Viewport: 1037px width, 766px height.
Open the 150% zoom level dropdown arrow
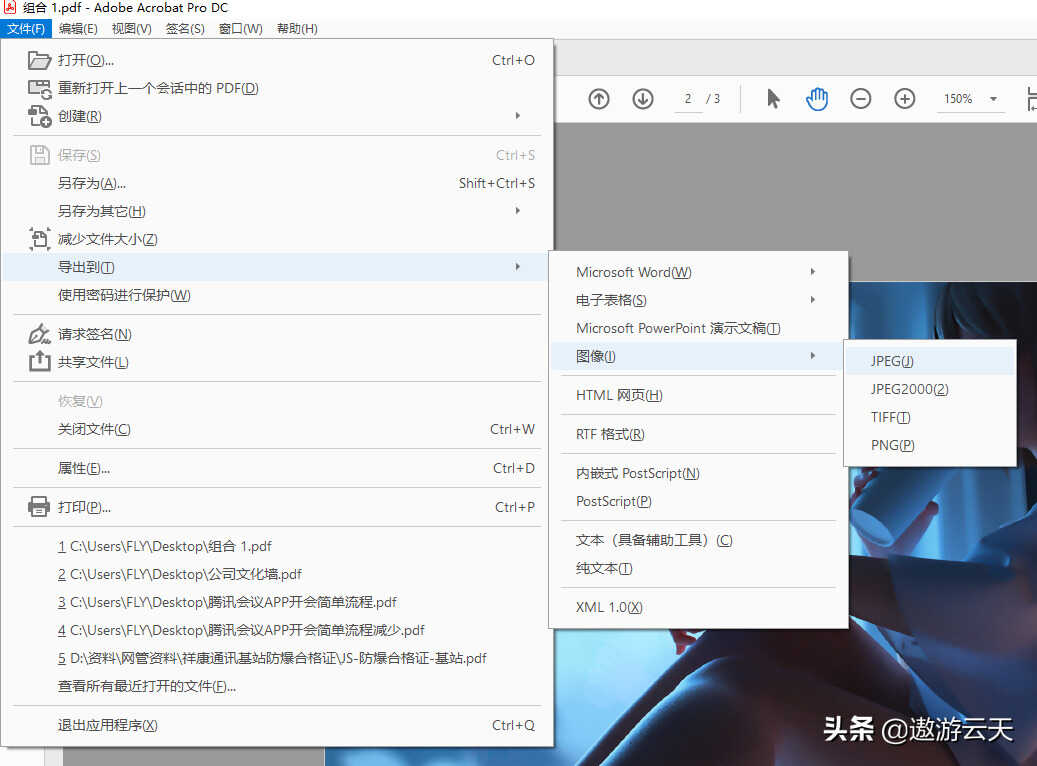993,99
